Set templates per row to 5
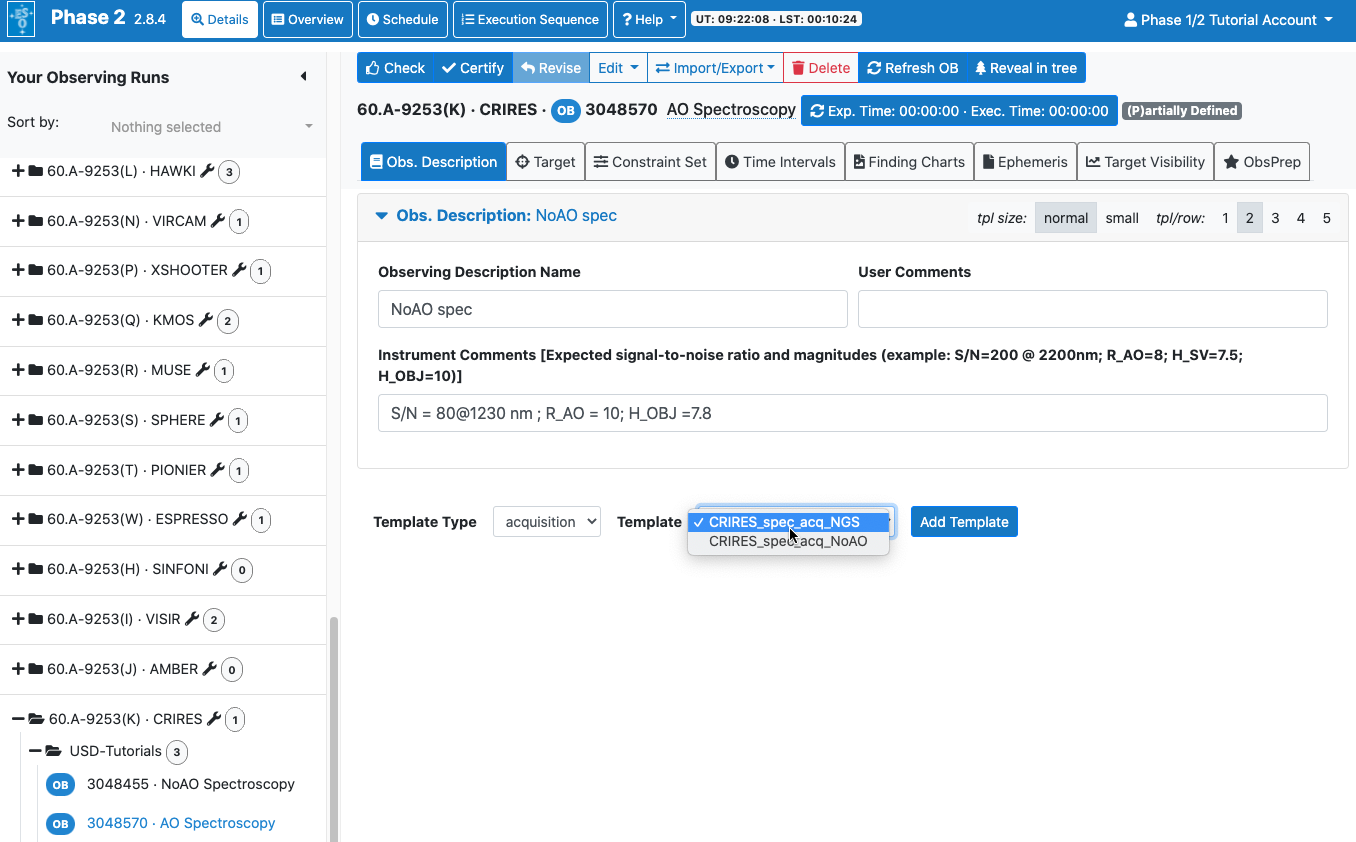 1326,218
